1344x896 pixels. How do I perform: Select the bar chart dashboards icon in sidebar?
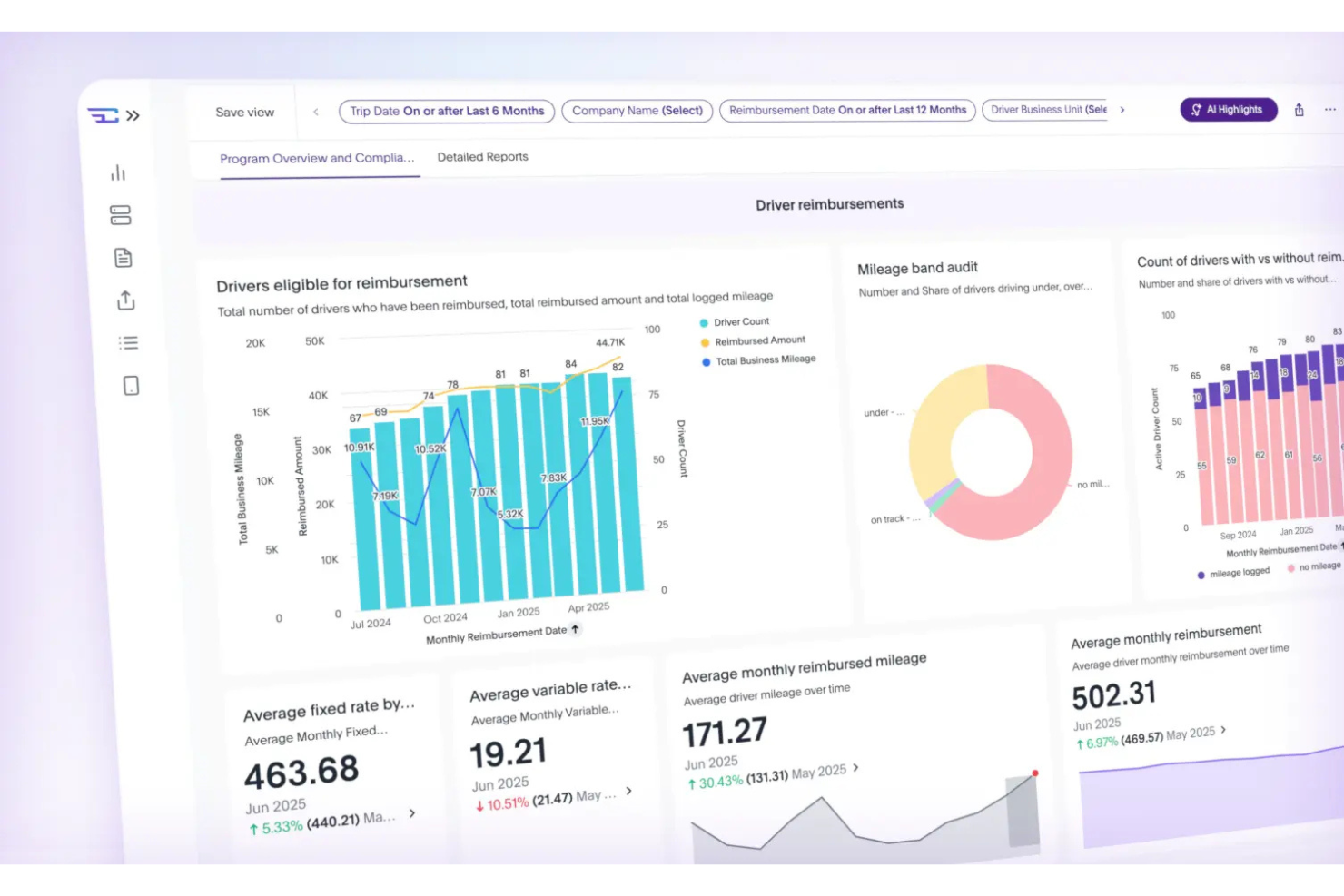tap(119, 172)
